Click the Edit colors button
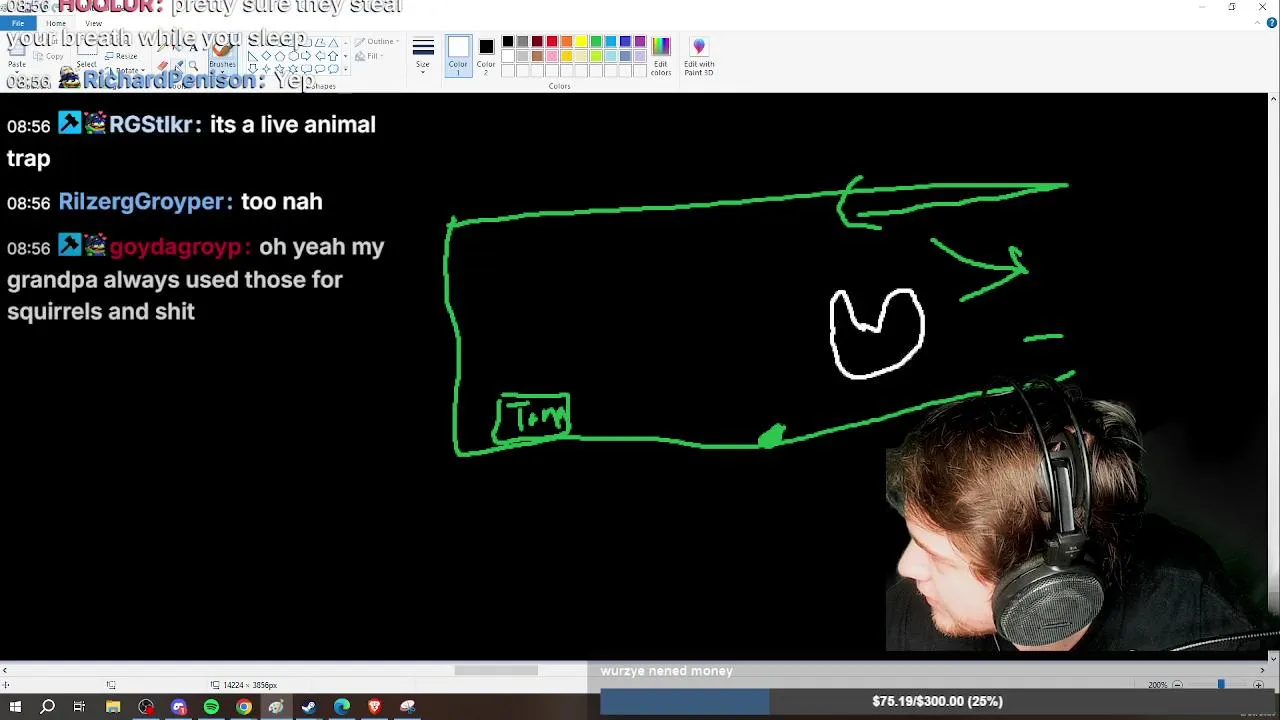1280x720 pixels. pyautogui.click(x=661, y=57)
